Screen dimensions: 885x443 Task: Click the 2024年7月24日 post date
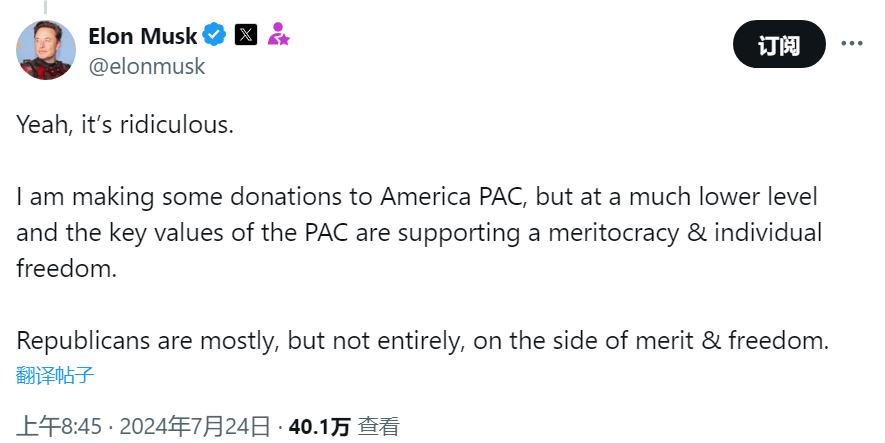(194, 427)
